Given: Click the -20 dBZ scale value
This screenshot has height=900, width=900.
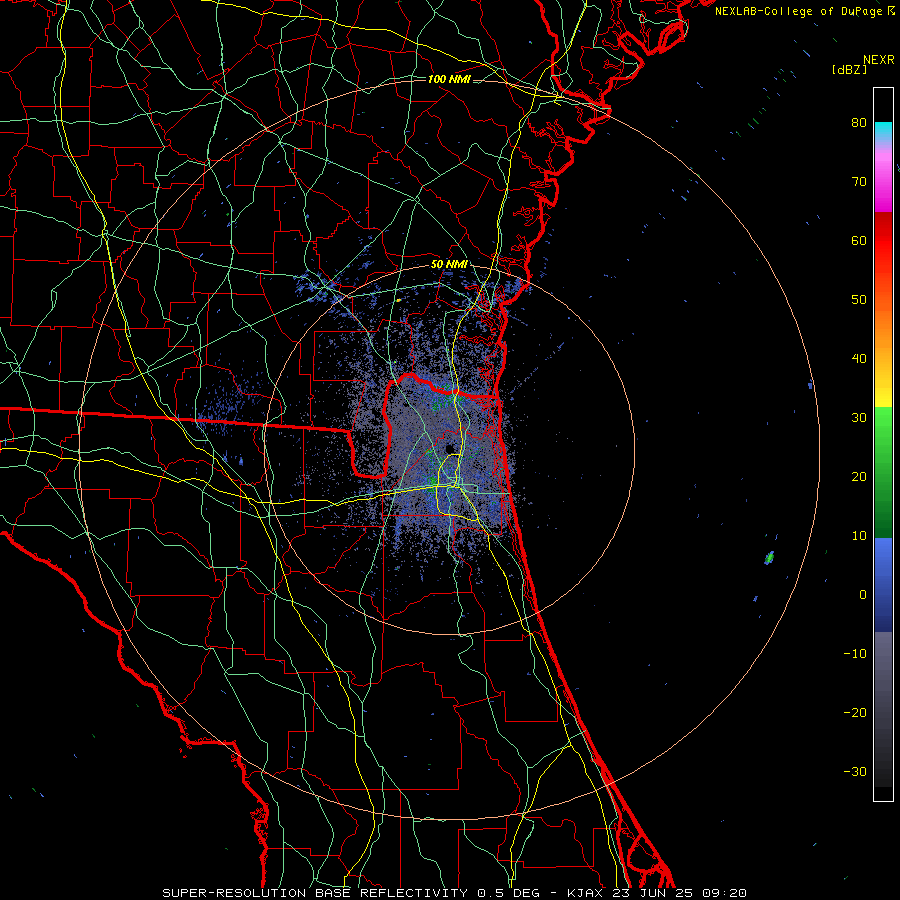Looking at the screenshot, I should [855, 712].
